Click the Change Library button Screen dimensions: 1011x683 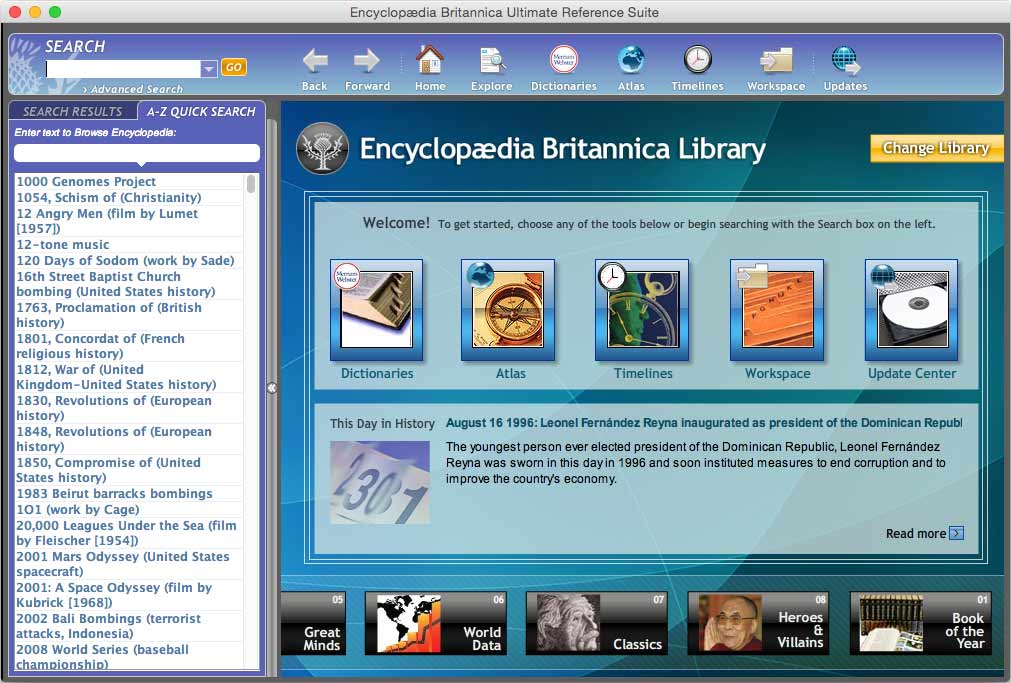936,148
